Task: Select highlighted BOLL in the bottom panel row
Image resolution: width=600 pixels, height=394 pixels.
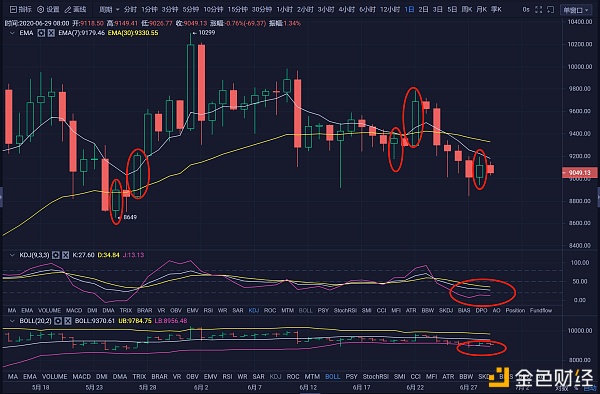Action: [333, 376]
